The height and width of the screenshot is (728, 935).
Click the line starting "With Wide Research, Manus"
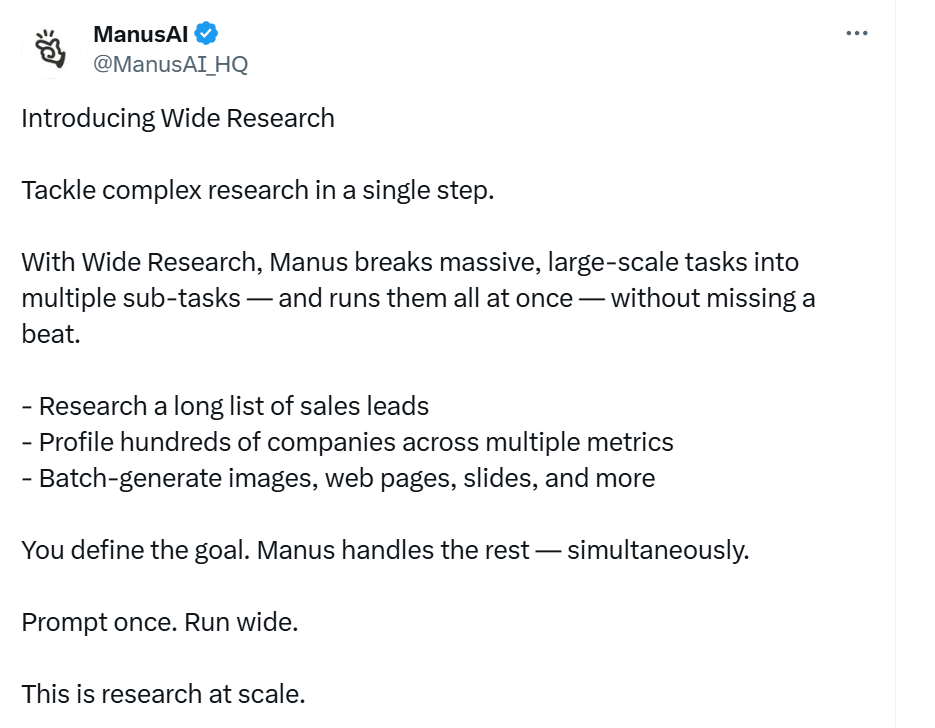click(410, 262)
